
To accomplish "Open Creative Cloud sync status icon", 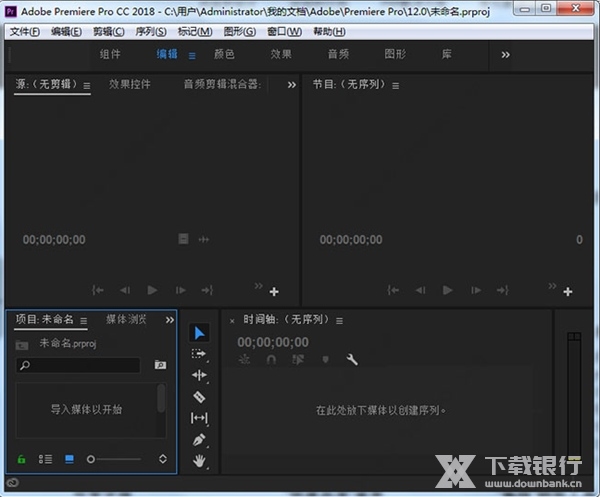I will click(12, 482).
